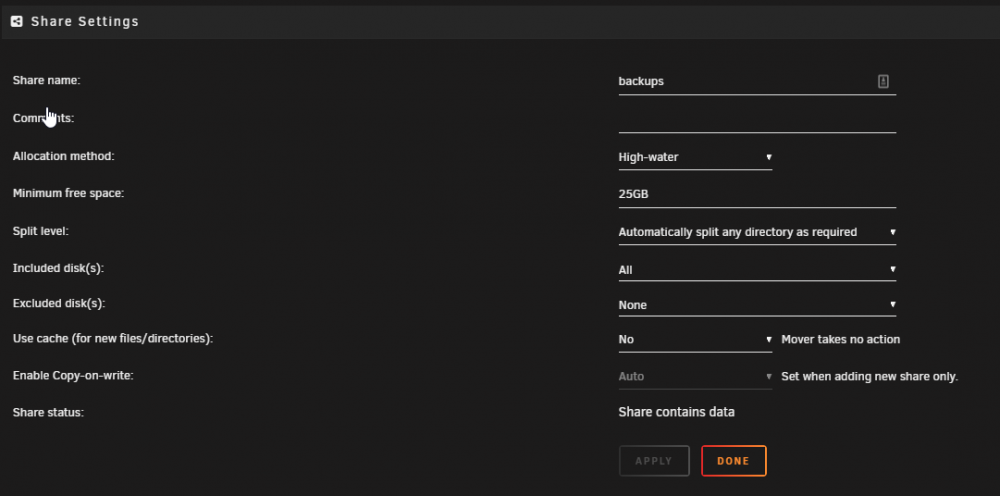Image resolution: width=1000 pixels, height=496 pixels.
Task: Click the Share contains data status text
Action: (x=676, y=412)
